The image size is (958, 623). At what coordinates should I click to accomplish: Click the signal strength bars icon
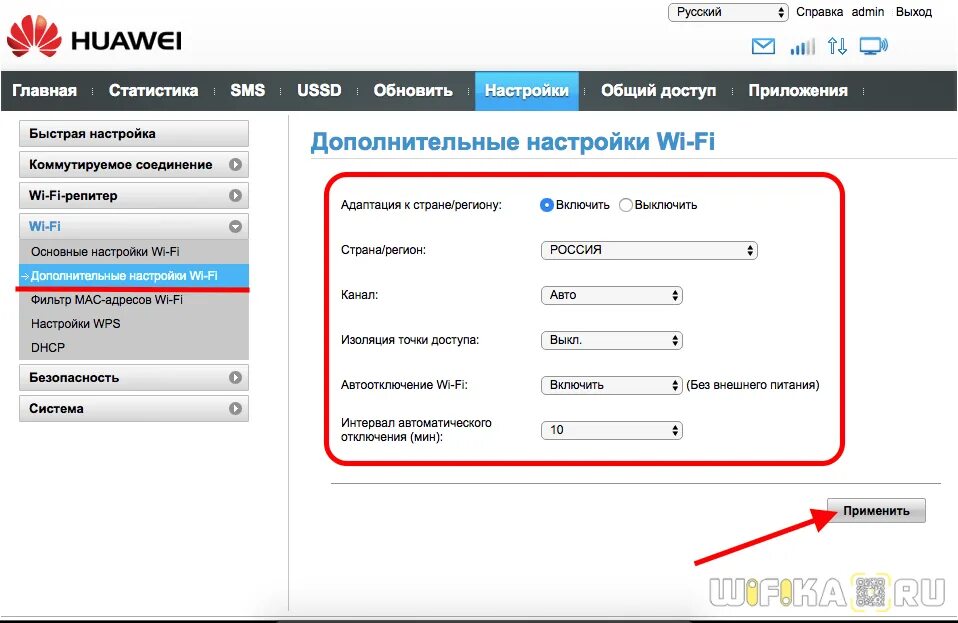(801, 46)
